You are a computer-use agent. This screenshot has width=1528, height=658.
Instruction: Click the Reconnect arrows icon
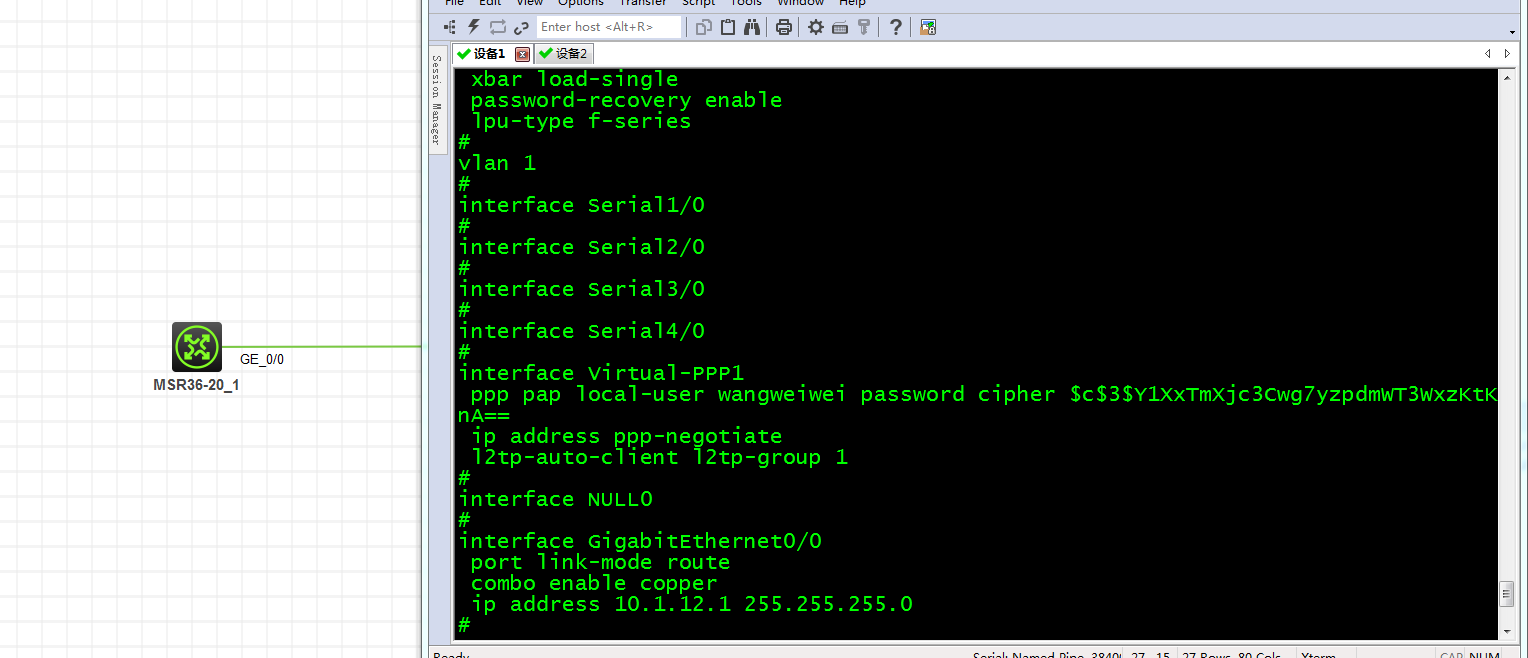point(497,27)
